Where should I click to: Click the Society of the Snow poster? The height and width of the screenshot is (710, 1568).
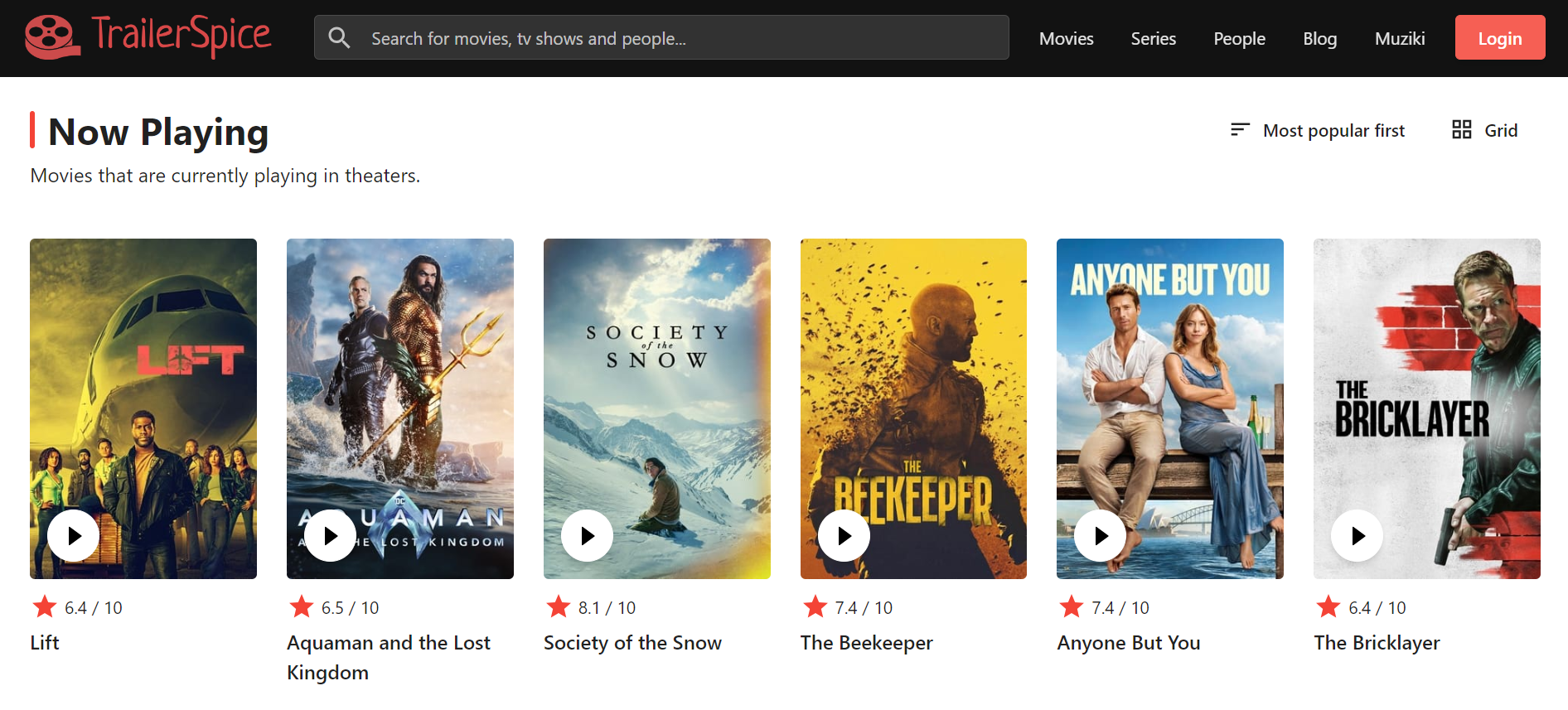[x=657, y=408]
